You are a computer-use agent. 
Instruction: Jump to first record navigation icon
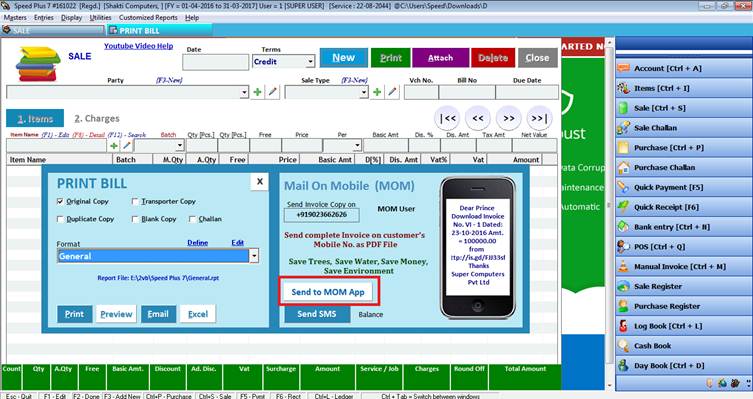pos(448,118)
